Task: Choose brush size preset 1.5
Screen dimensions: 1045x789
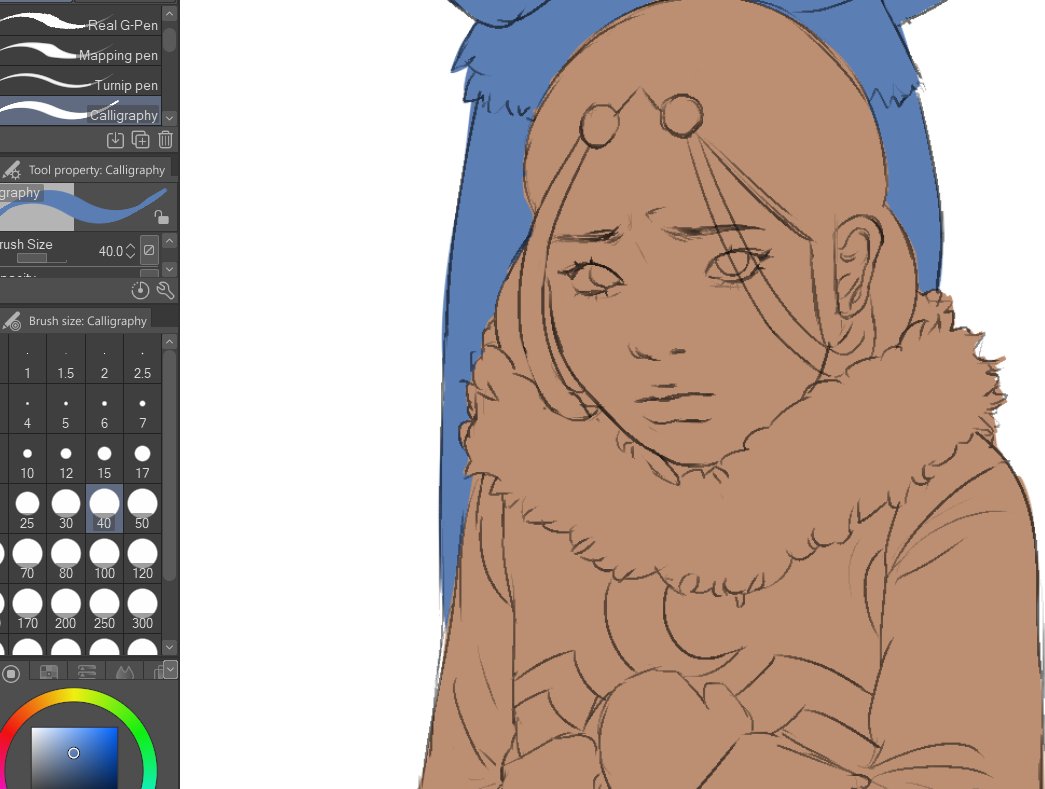Action: click(65, 359)
